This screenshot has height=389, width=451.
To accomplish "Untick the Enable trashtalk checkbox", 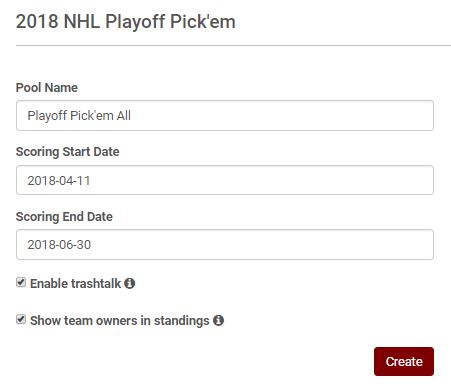I will tap(21, 282).
